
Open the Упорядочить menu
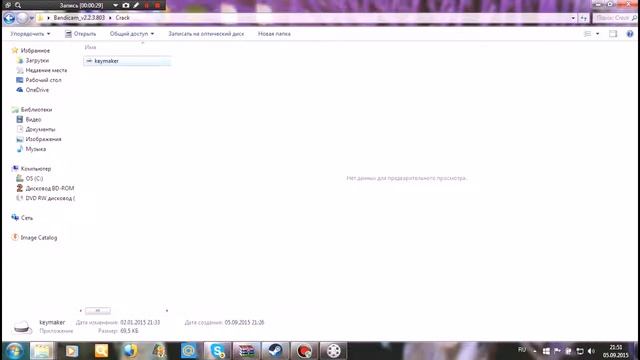tap(30, 34)
